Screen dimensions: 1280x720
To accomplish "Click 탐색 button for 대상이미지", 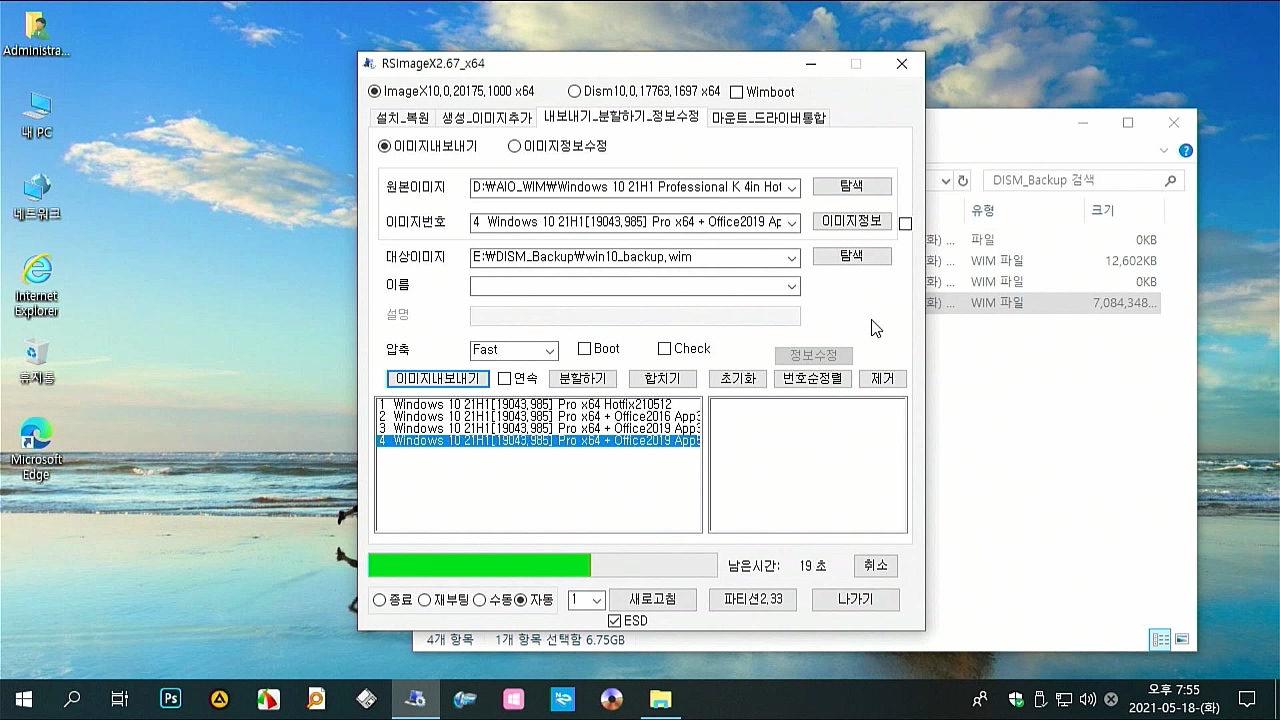I will 852,256.
